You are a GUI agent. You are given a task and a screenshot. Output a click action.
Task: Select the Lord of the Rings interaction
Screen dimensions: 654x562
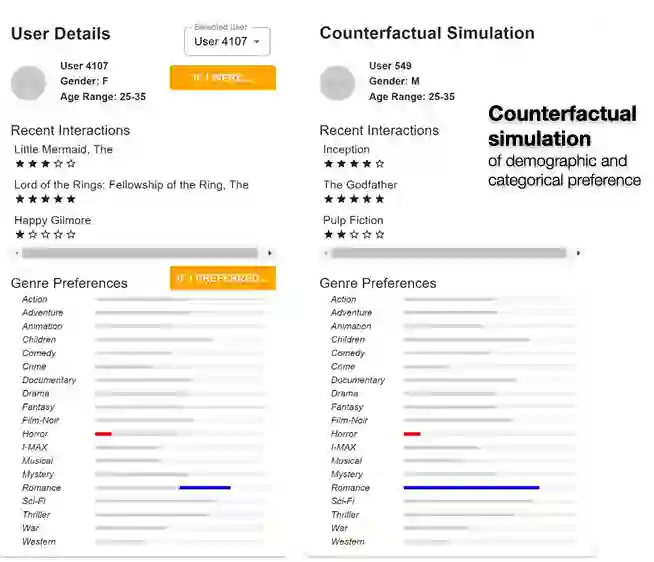131,185
